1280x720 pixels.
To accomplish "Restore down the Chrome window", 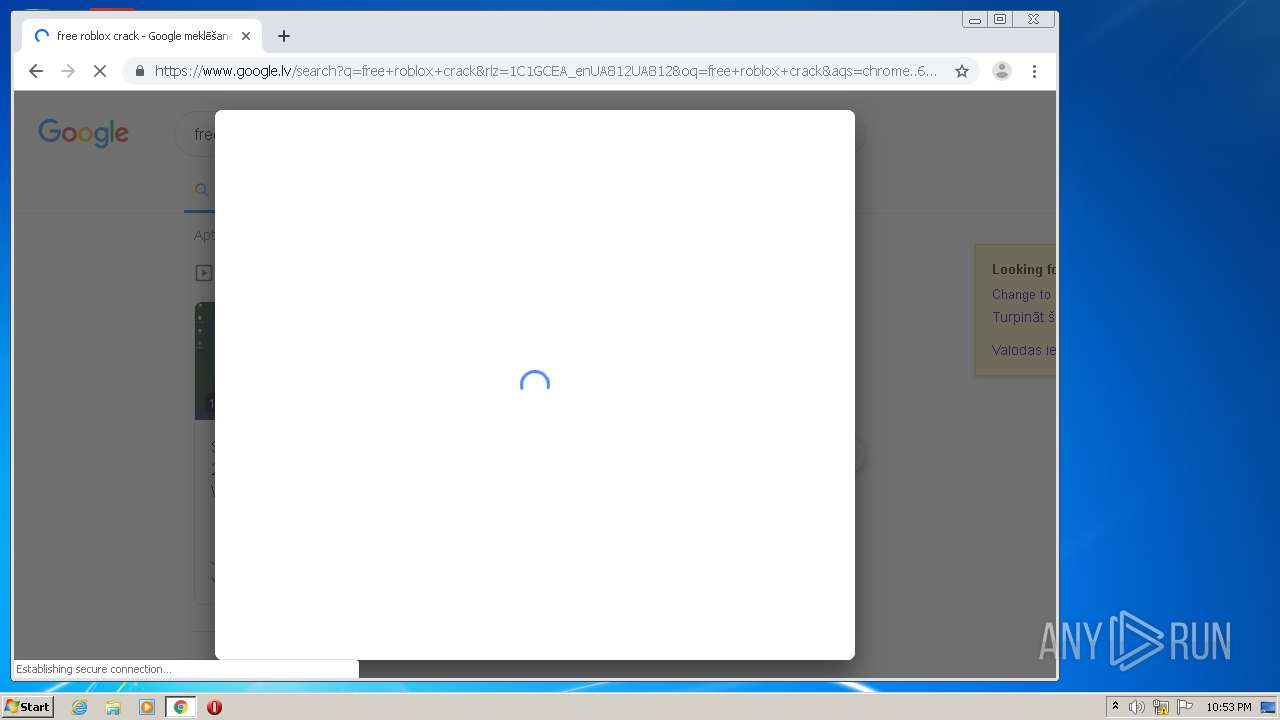I will [x=1000, y=19].
